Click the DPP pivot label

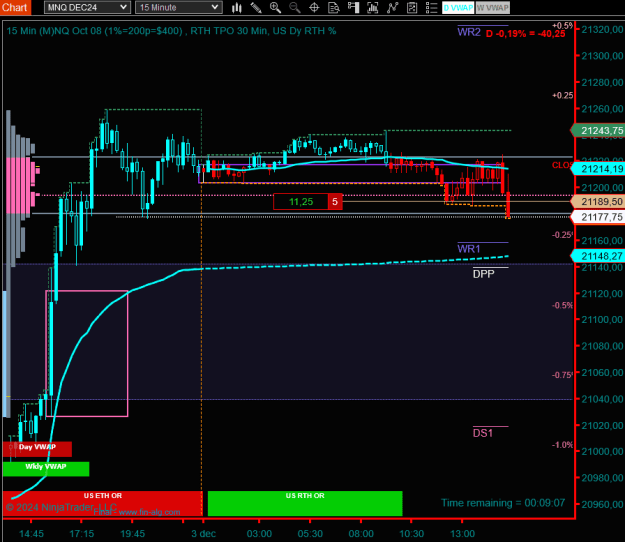[483, 274]
